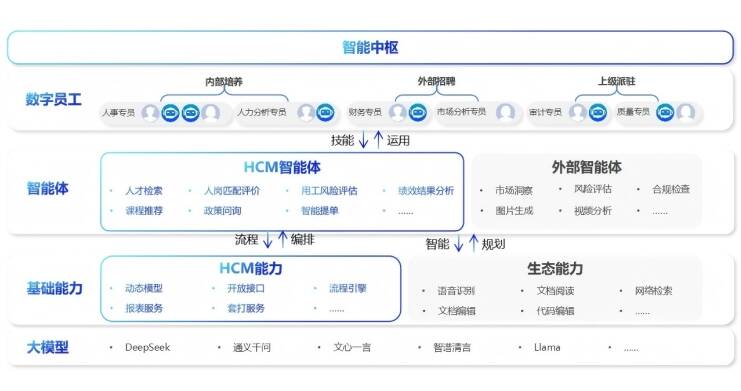The image size is (741, 391).
Task: Click the 人事专员 label
Action: click(119, 113)
